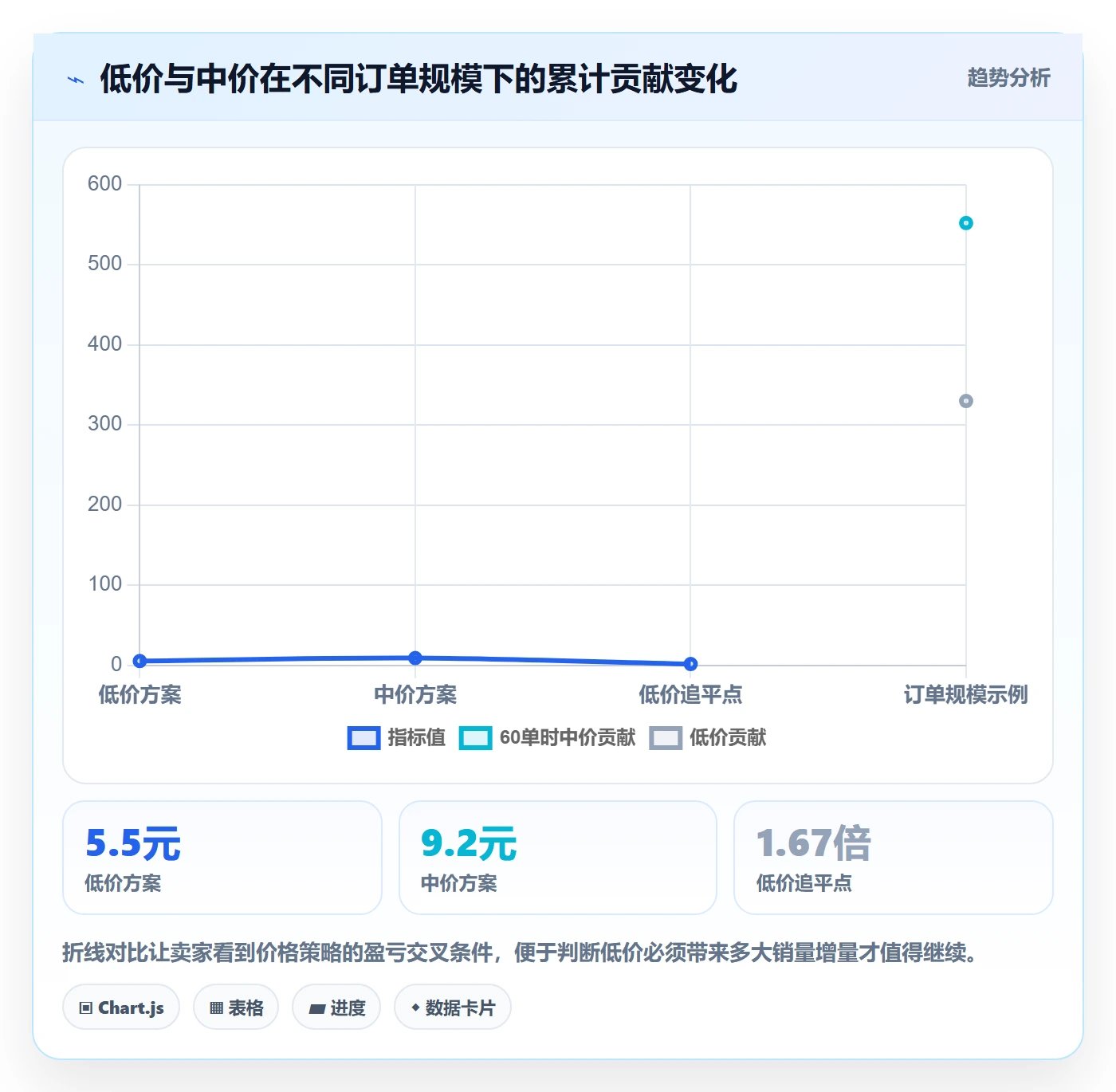This screenshot has height=1092, width=1116.
Task: Click the 1.67倍 value text
Action: point(814,843)
